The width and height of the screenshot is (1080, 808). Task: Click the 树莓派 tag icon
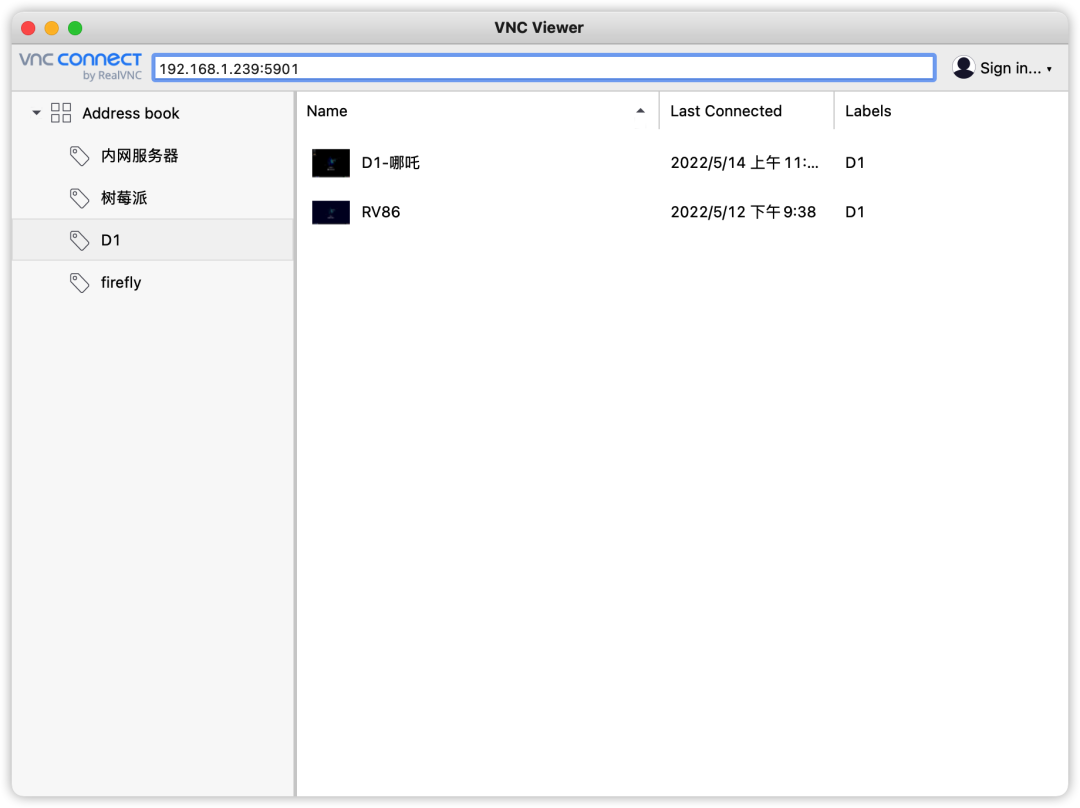click(79, 198)
